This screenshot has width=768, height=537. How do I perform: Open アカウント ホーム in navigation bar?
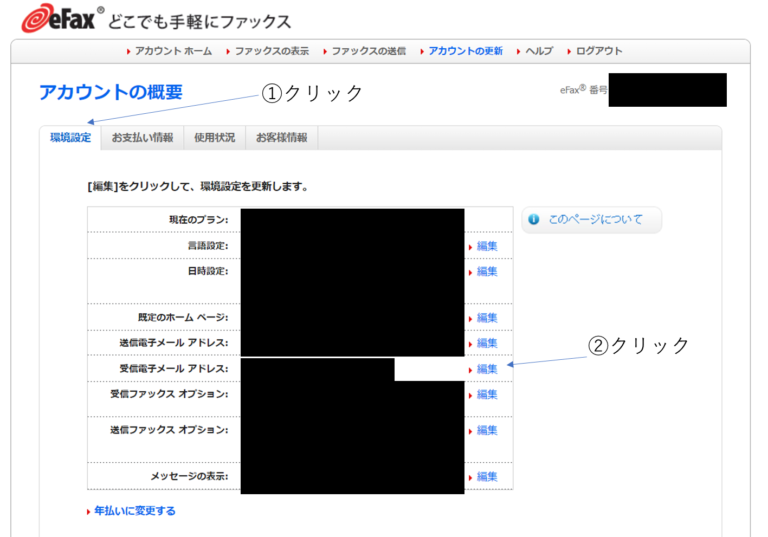[171, 51]
